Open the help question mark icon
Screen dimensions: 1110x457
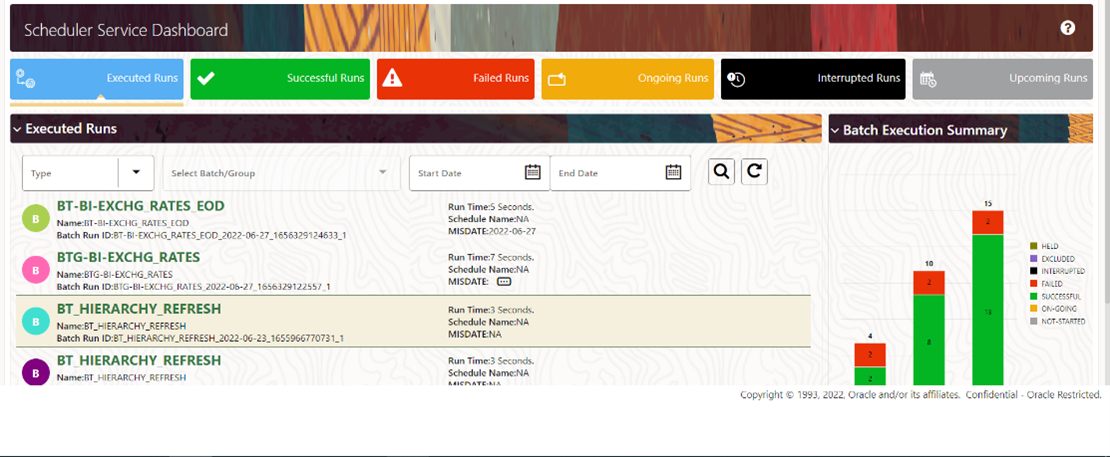tap(1068, 28)
